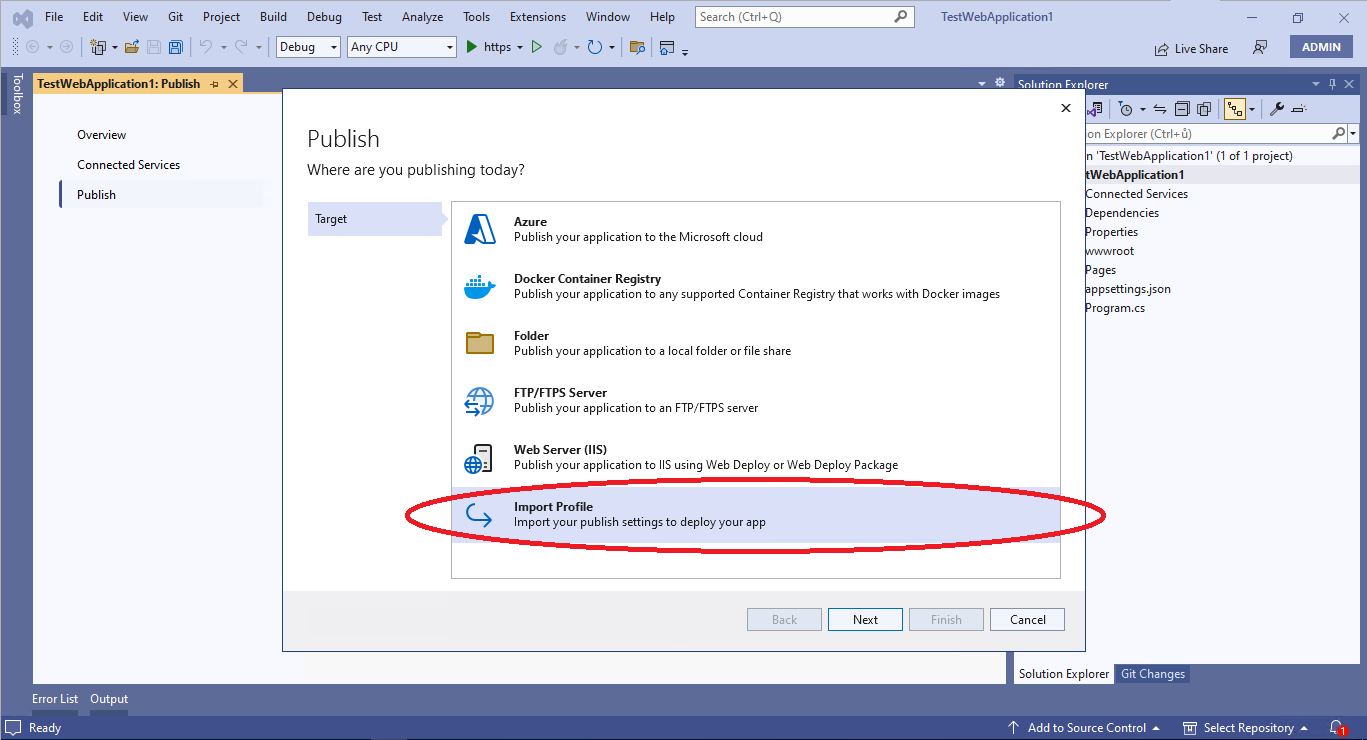The height and width of the screenshot is (740, 1367).
Task: Close the TestWebApplication1: Publish tab
Action: click(234, 84)
